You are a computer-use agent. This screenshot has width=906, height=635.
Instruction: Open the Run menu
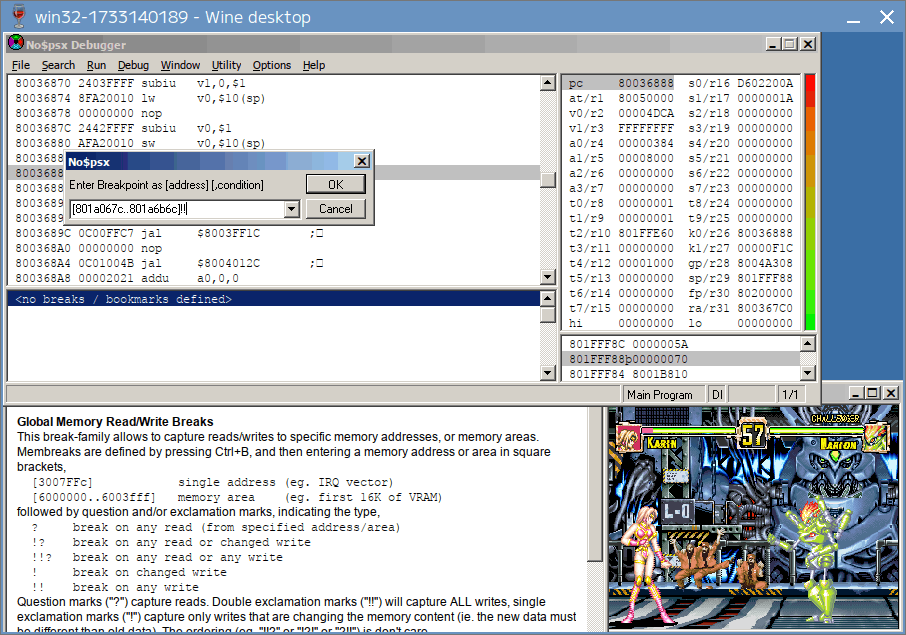(x=96, y=65)
